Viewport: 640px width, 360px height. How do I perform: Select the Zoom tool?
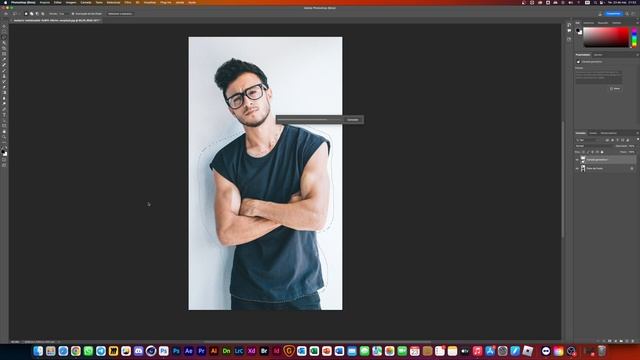pos(4,137)
